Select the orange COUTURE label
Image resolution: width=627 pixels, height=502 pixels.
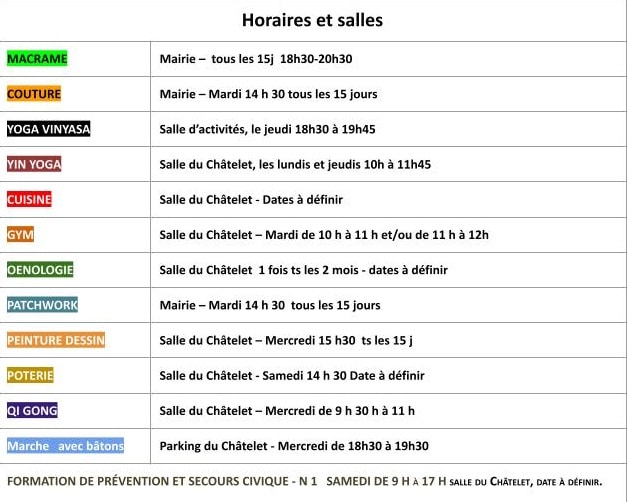point(34,94)
